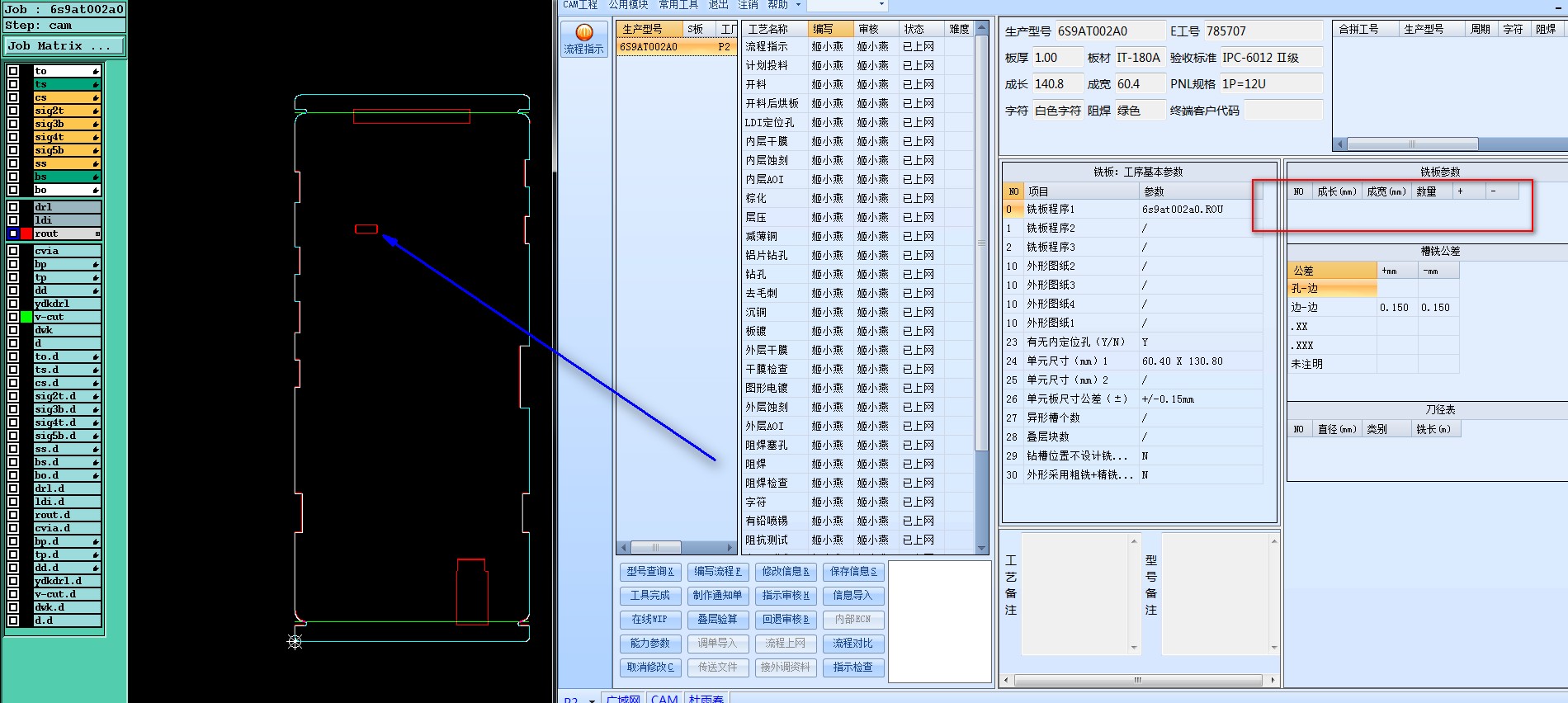
Task: Click the edit hand icon on to.d layer
Action: [96, 356]
